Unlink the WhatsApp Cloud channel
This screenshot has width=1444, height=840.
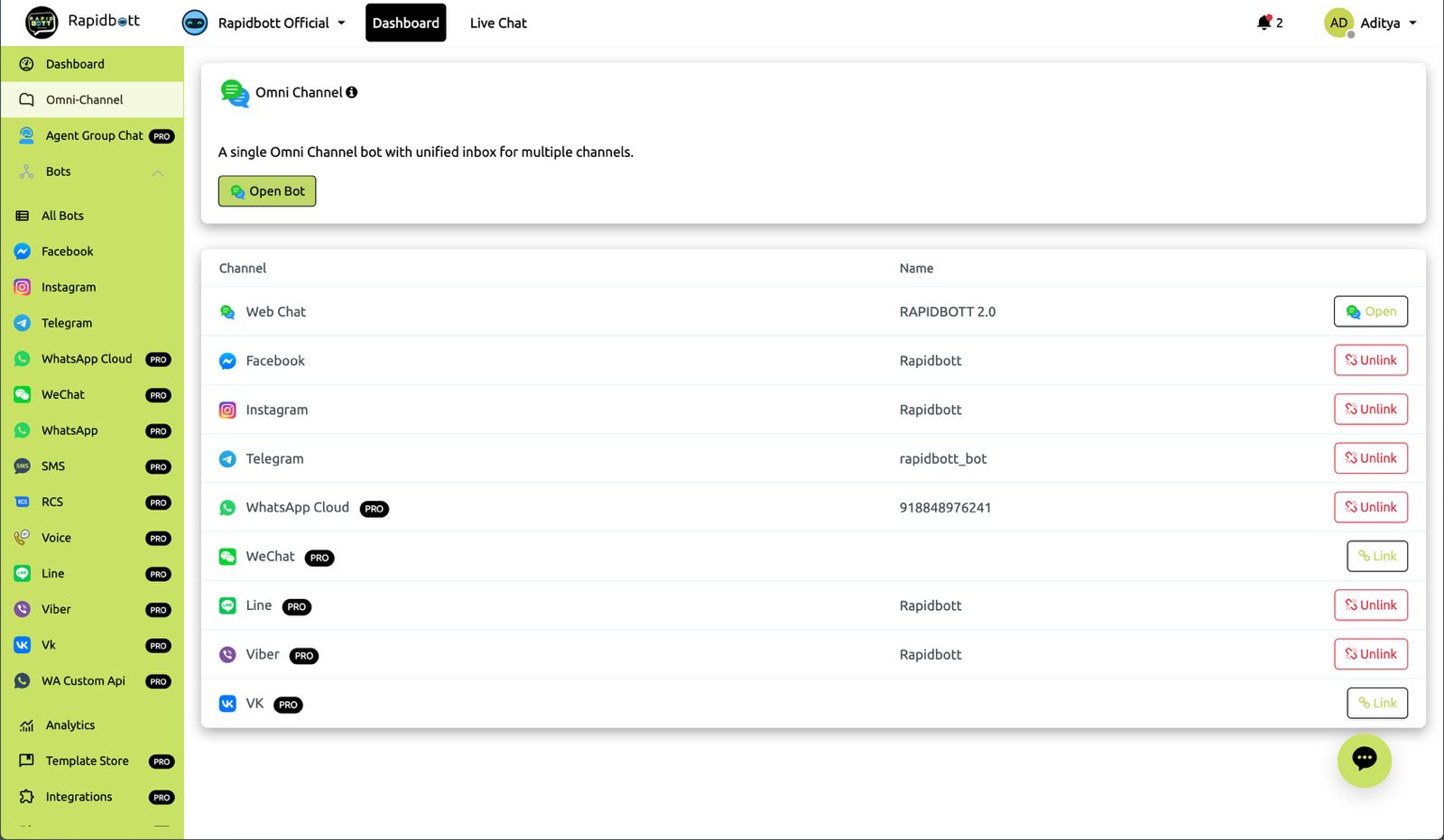(x=1370, y=507)
